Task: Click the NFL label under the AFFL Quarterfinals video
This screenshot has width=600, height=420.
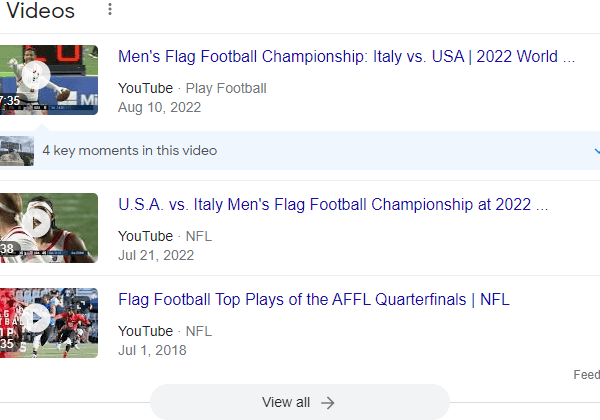Action: point(199,330)
